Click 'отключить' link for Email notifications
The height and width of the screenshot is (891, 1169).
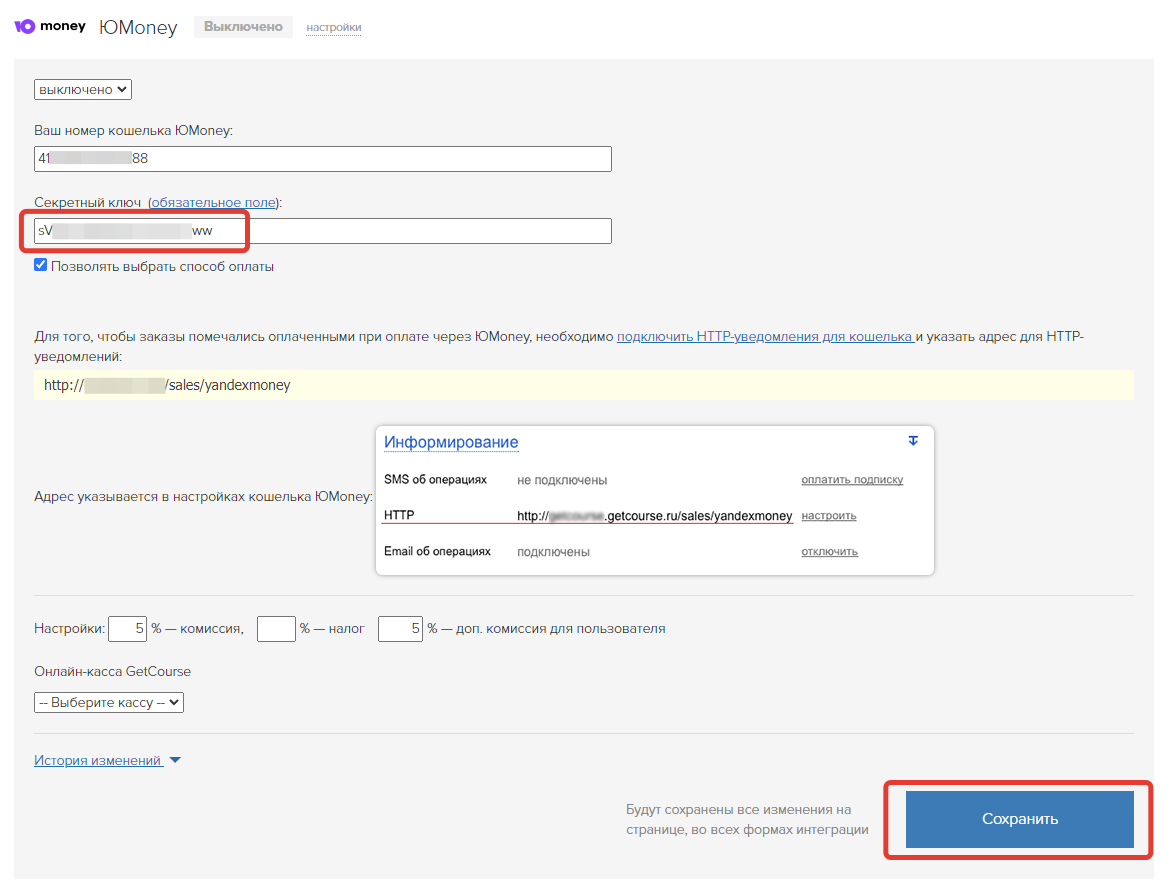(830, 551)
